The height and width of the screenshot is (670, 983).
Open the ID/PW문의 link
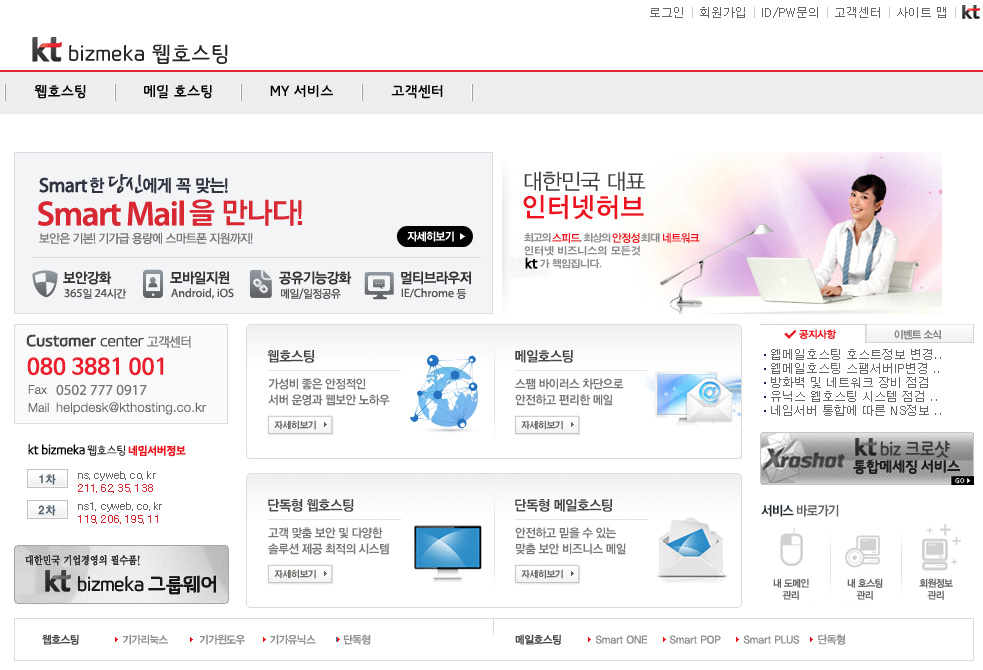click(x=790, y=13)
